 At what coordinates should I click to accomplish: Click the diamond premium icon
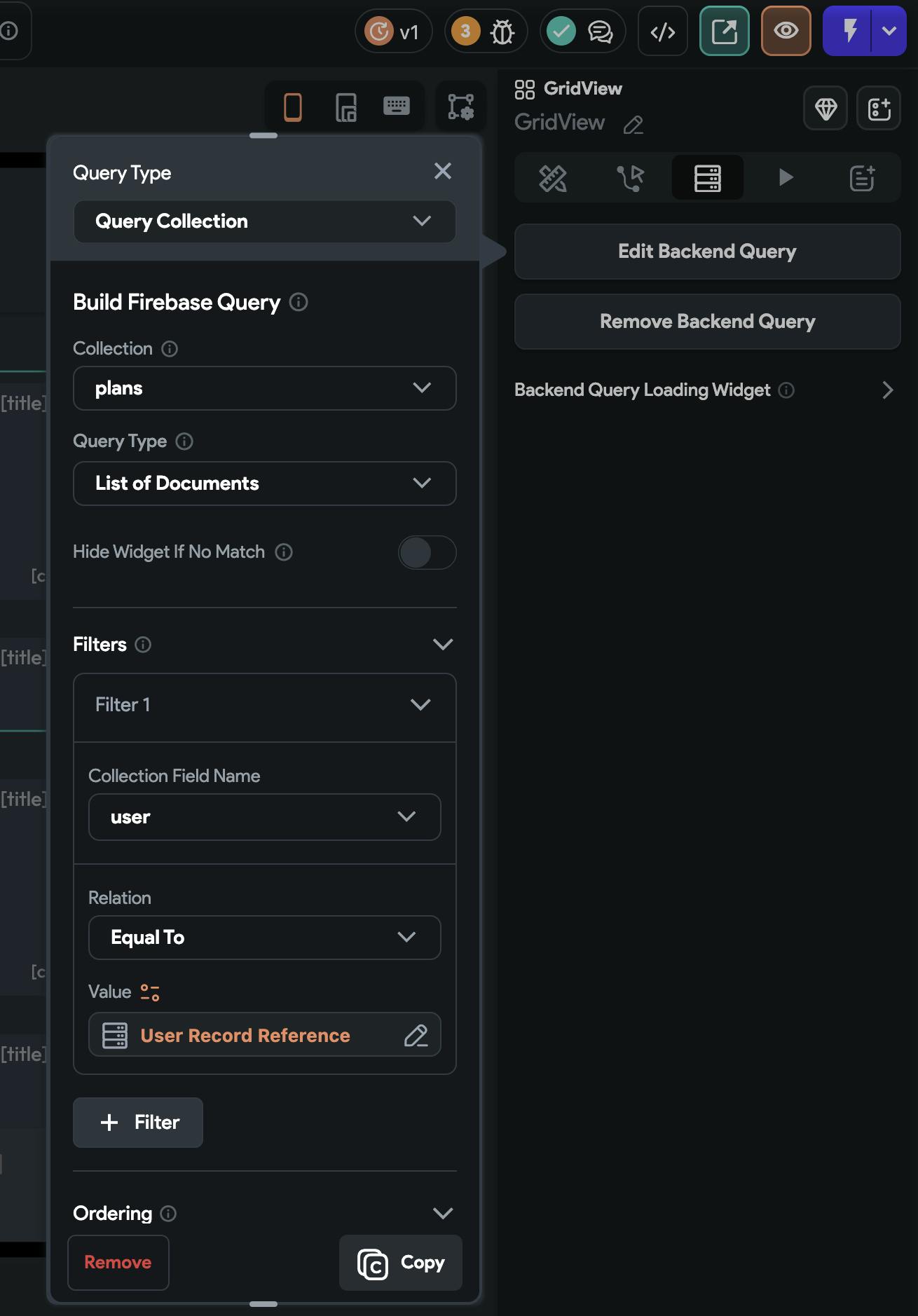pyautogui.click(x=825, y=109)
